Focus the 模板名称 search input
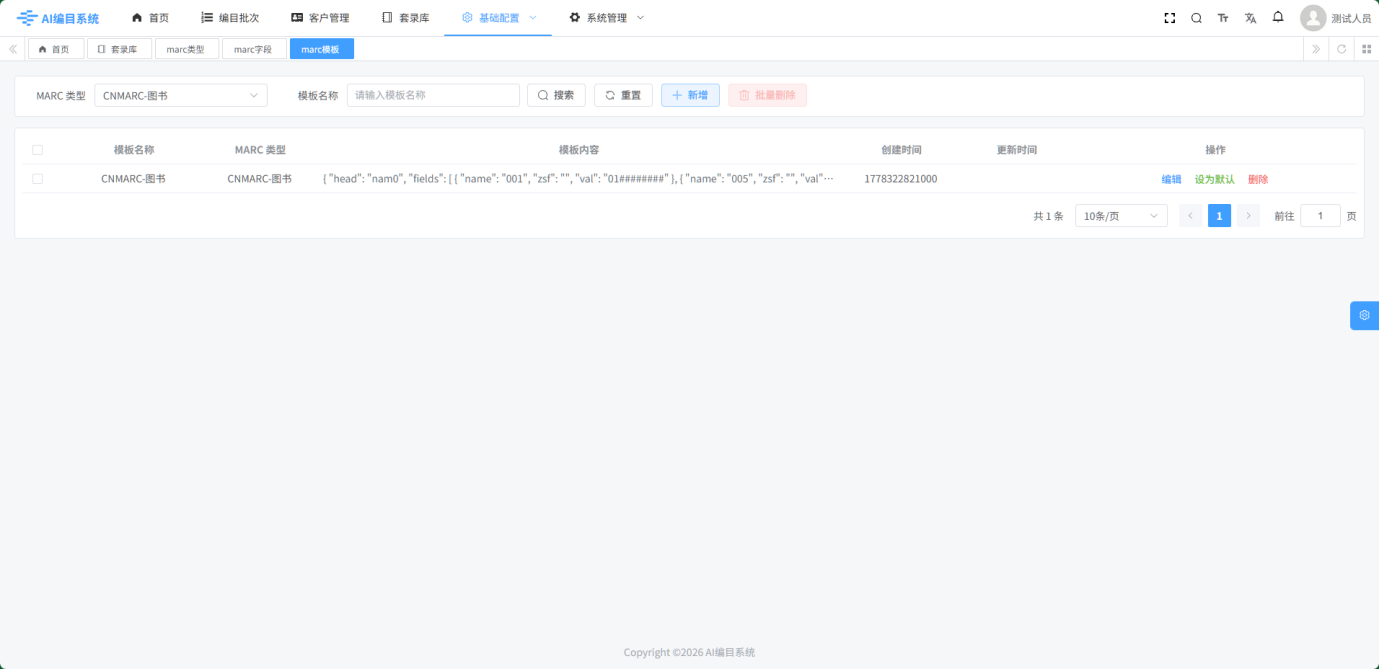Image resolution: width=1379 pixels, height=669 pixels. pyautogui.click(x=433, y=95)
